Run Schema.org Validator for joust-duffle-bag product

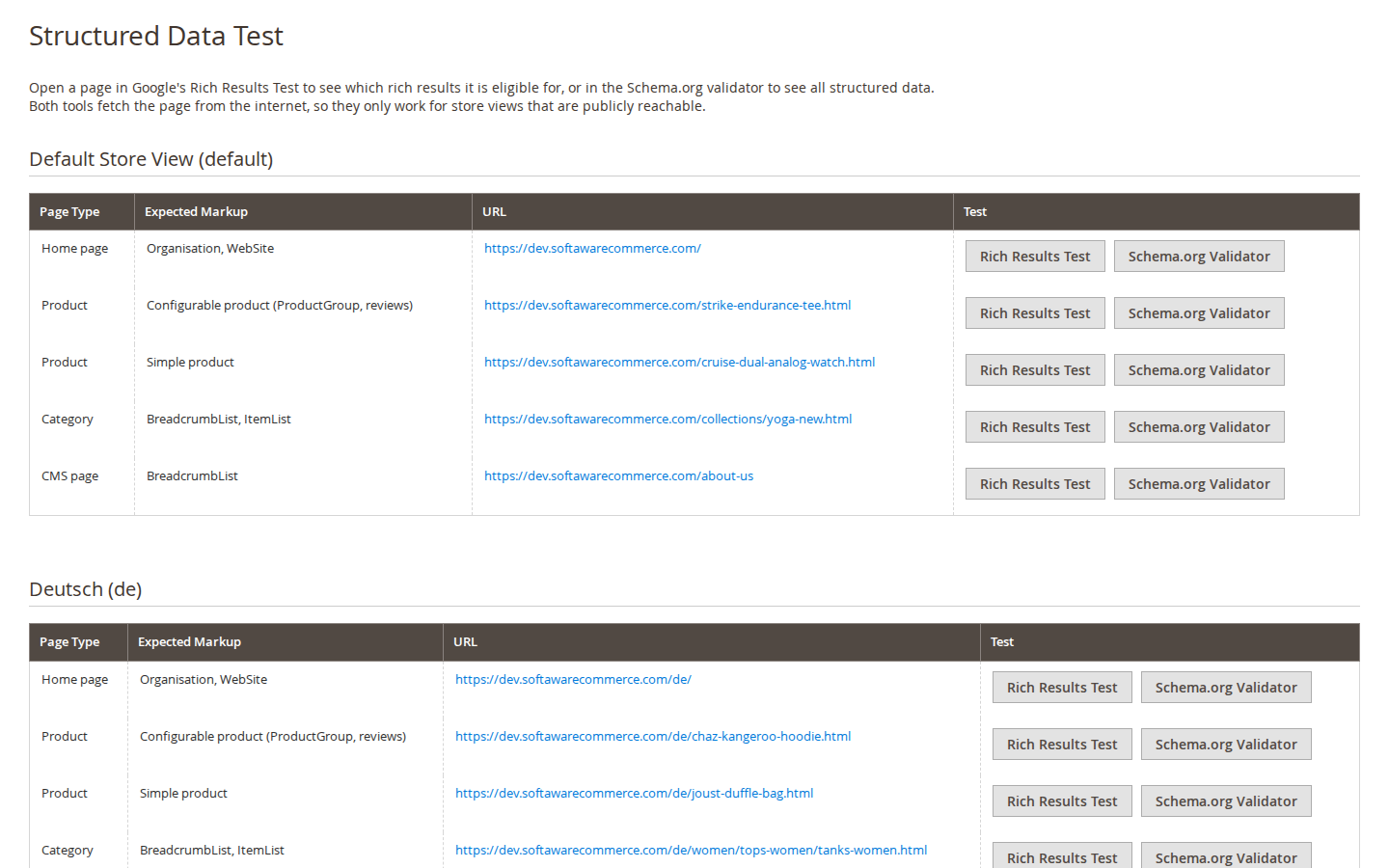(x=1226, y=801)
